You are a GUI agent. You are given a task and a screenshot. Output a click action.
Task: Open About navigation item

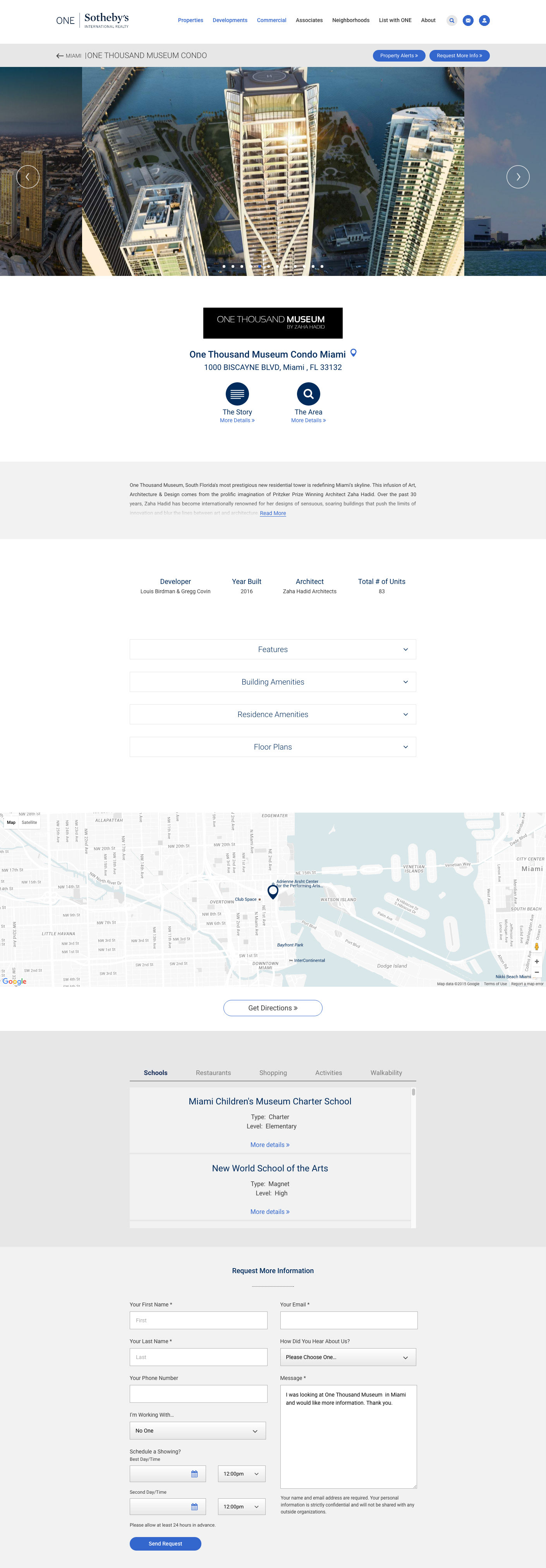428,21
